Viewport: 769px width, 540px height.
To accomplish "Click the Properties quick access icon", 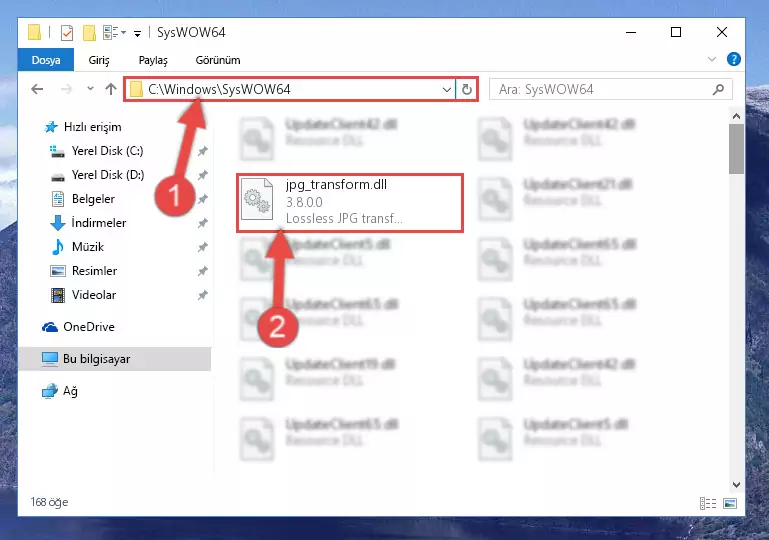I will (67, 33).
